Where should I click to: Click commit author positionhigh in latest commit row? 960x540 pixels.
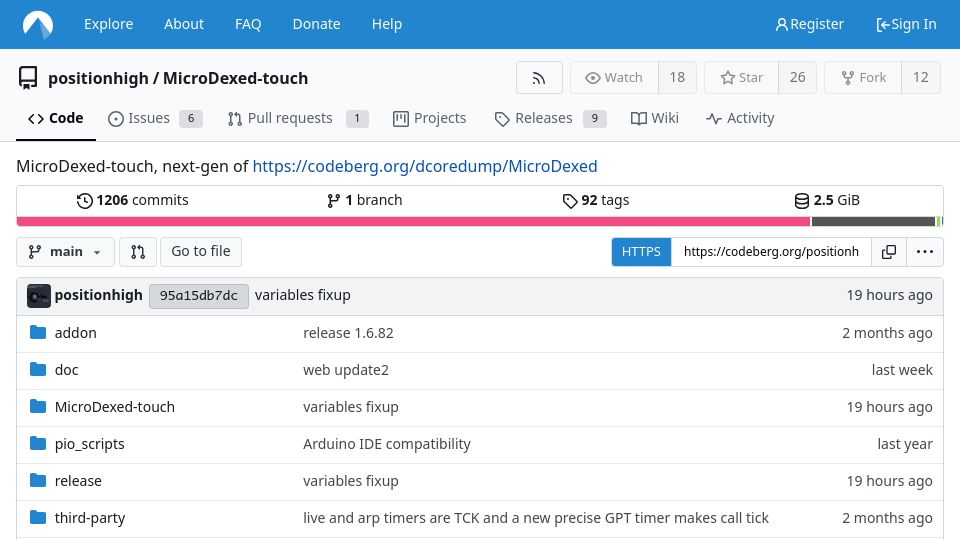coord(99,295)
